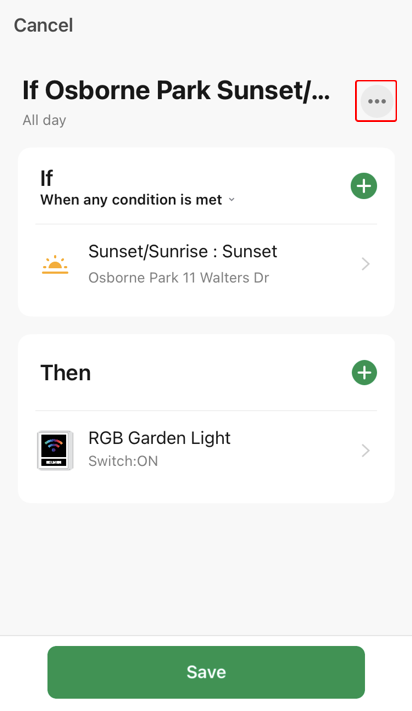Expand the 'When any condition is met' dropdown
Image resolution: width=412 pixels, height=711 pixels.
(x=137, y=200)
